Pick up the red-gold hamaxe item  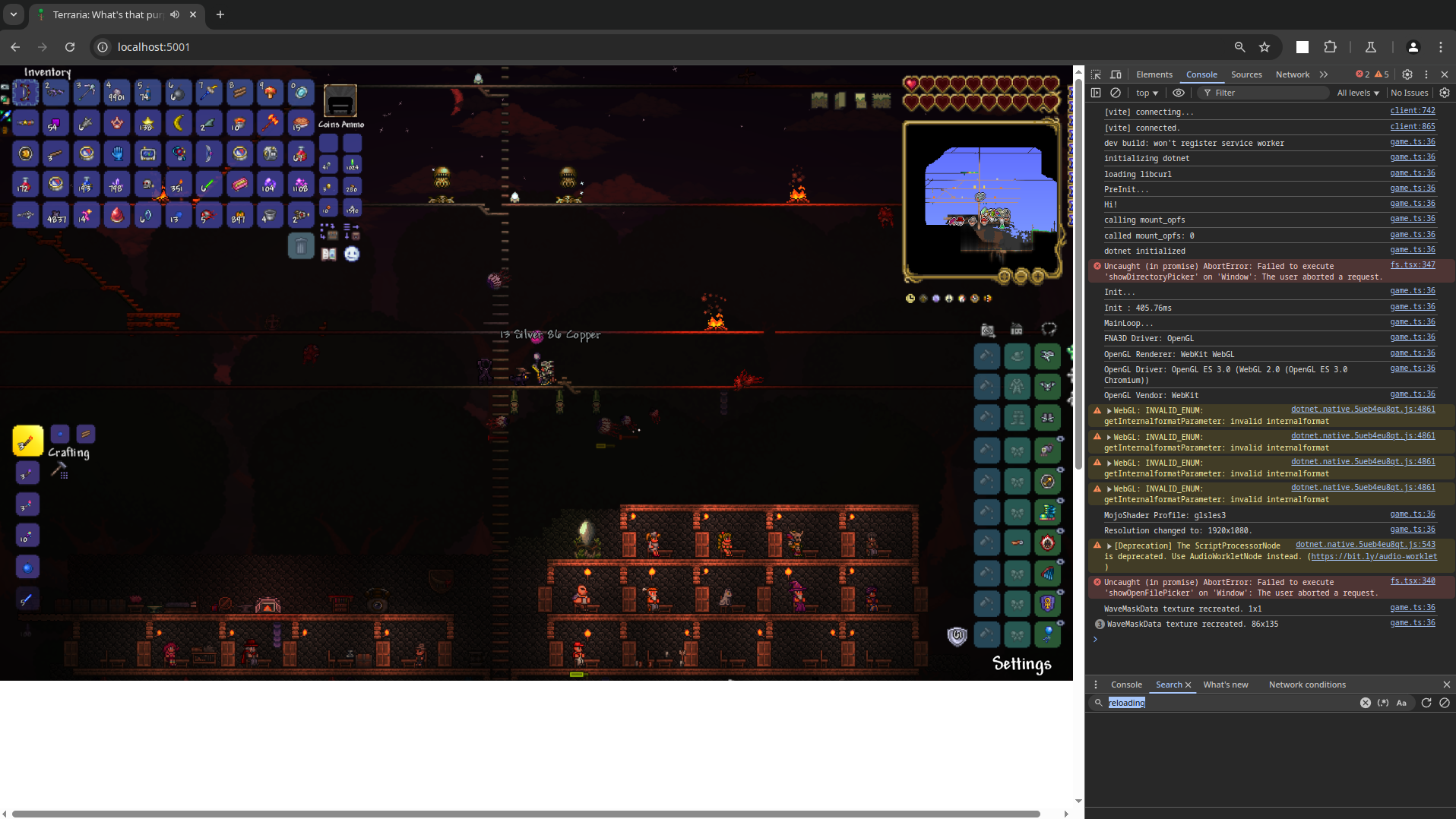coord(270,123)
